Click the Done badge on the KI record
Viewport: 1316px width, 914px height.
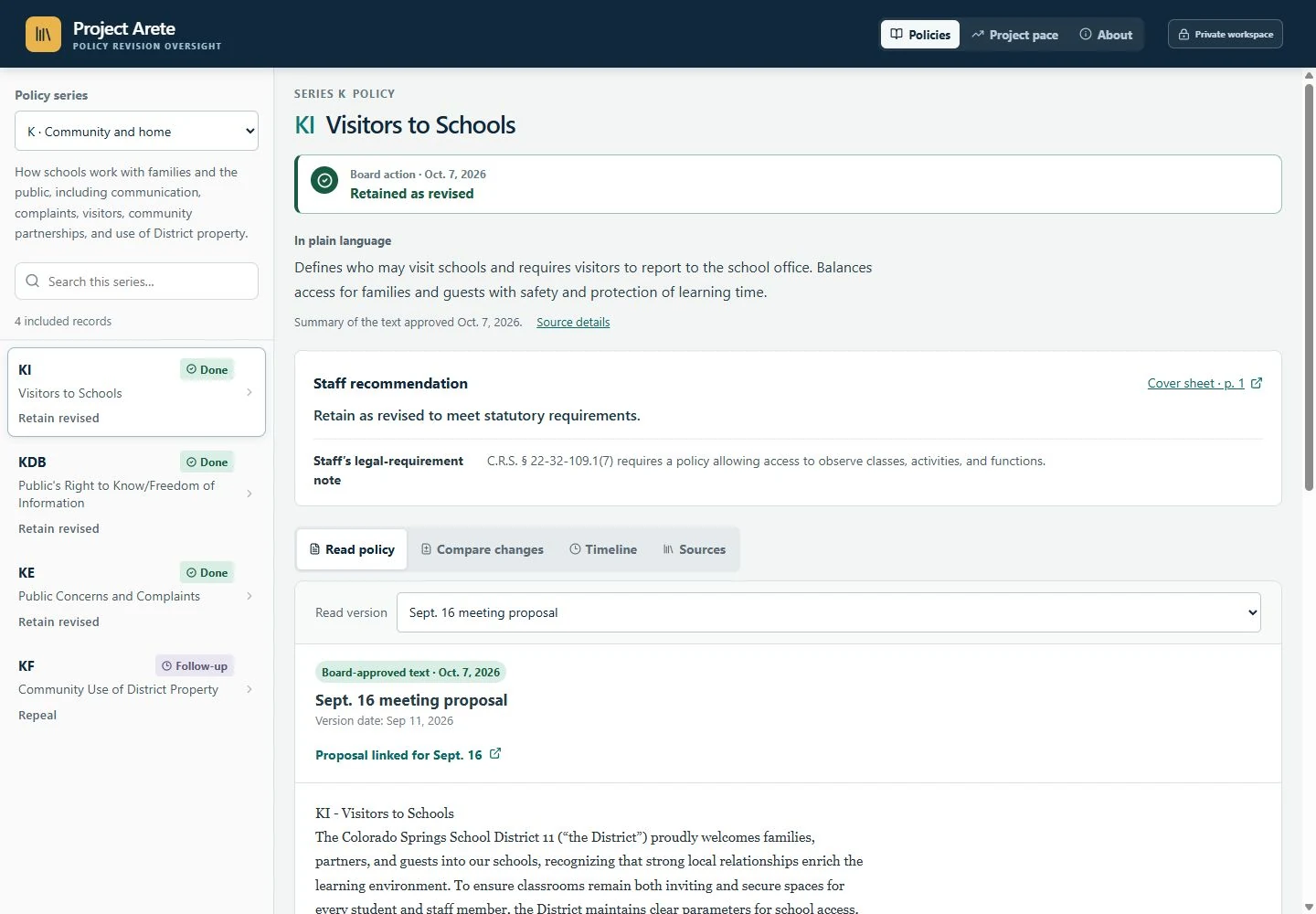click(207, 370)
